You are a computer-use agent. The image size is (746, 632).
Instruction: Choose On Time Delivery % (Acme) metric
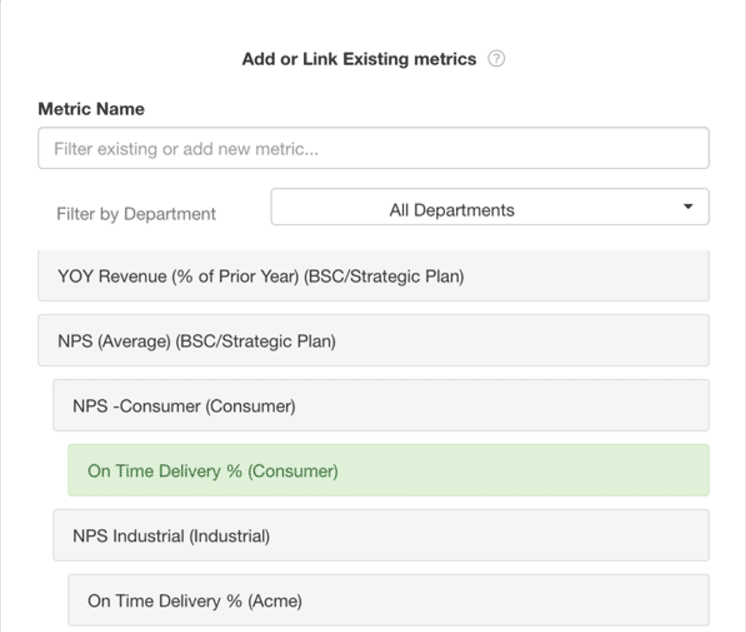pyautogui.click(x=388, y=600)
